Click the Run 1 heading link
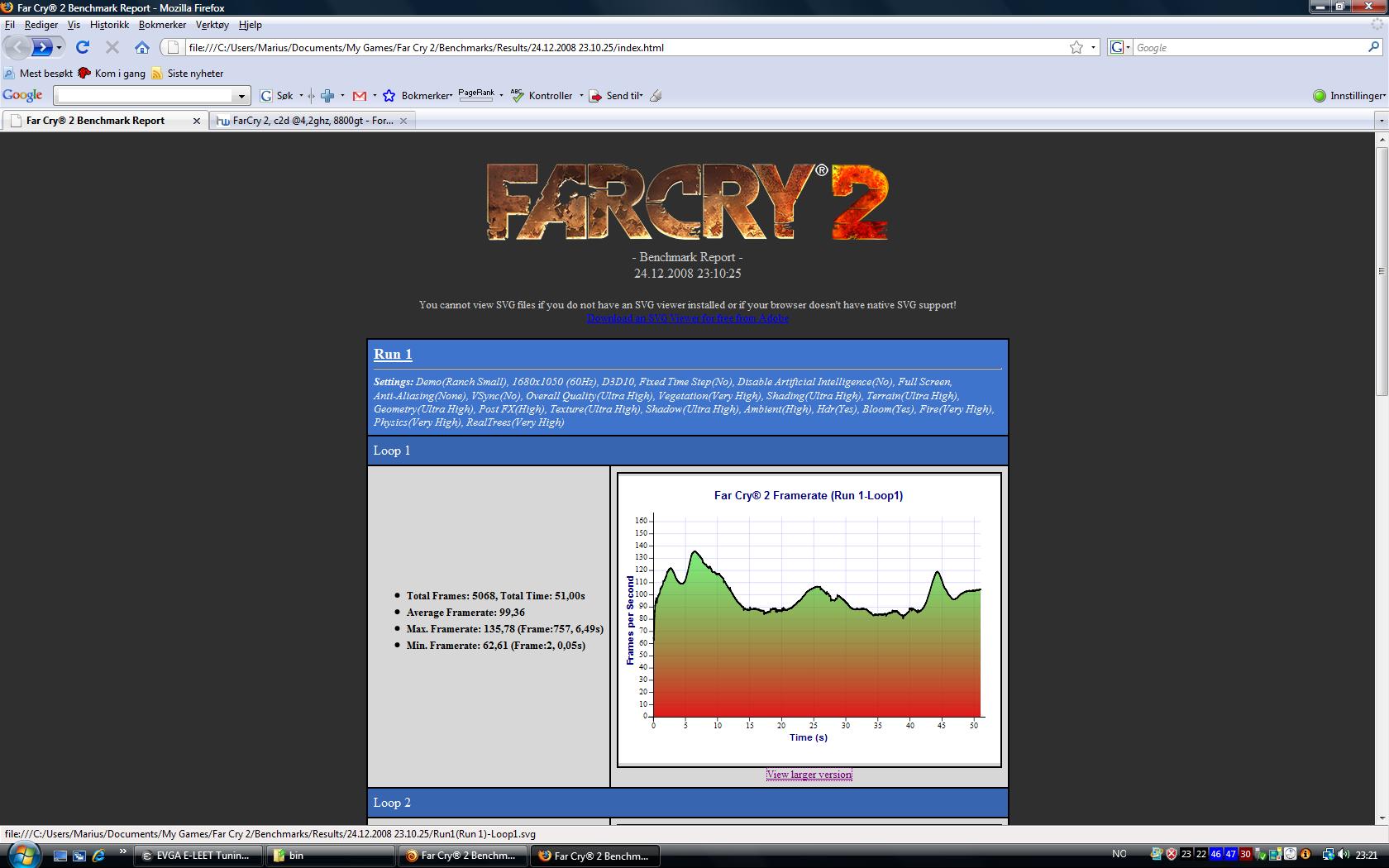Viewport: 1389px width, 868px height. pyautogui.click(x=393, y=354)
